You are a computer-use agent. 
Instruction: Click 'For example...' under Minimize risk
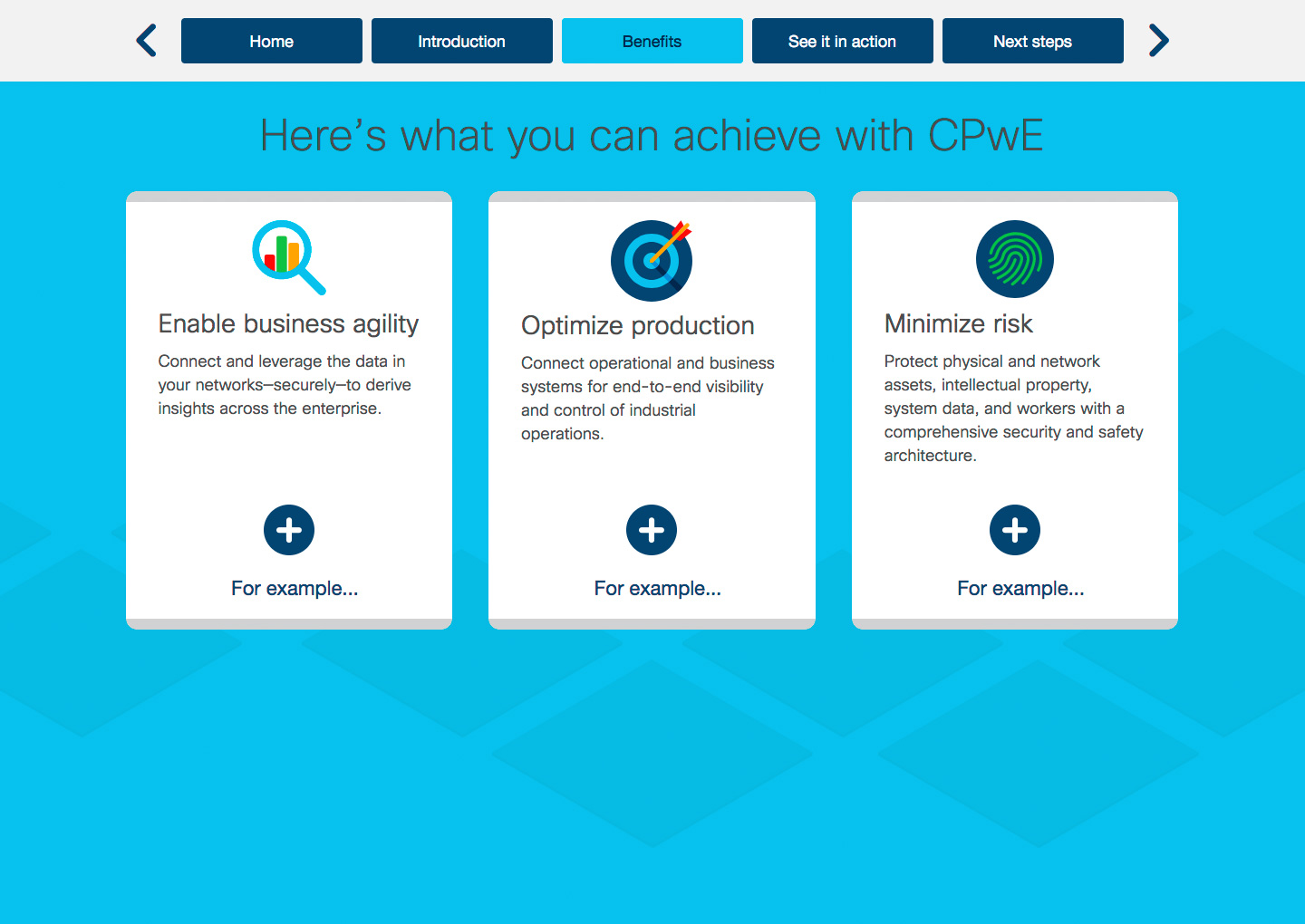click(x=1020, y=589)
